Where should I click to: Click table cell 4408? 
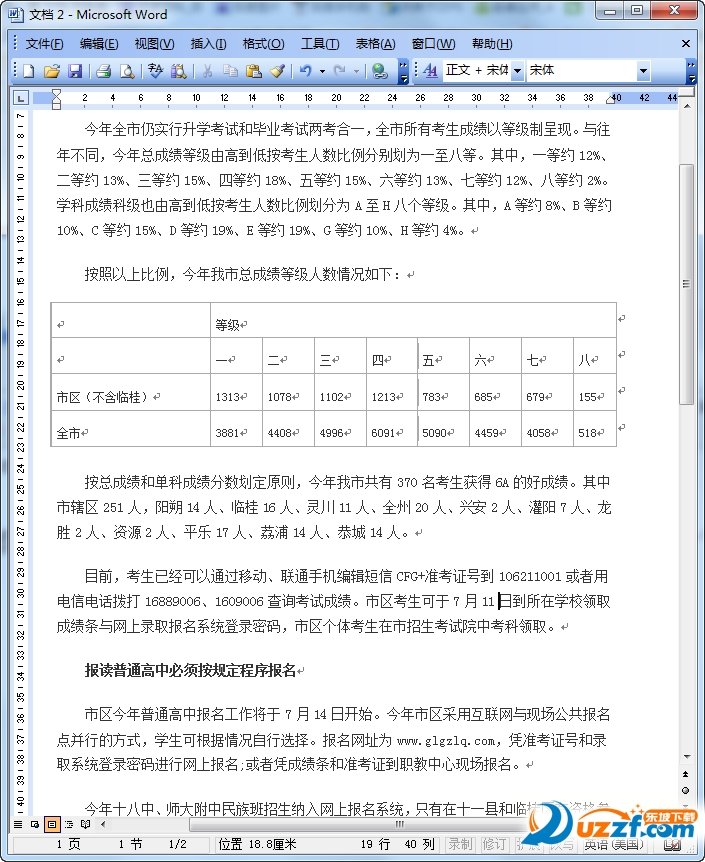point(288,428)
